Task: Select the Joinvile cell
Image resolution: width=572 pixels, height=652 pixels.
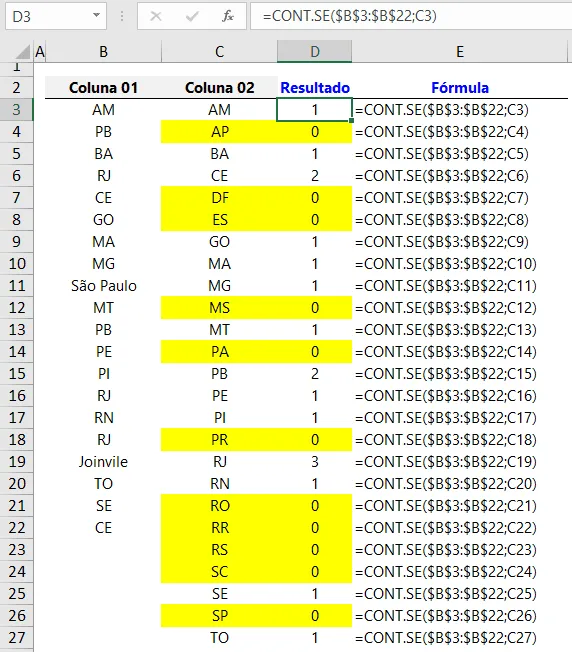Action: pos(103,462)
